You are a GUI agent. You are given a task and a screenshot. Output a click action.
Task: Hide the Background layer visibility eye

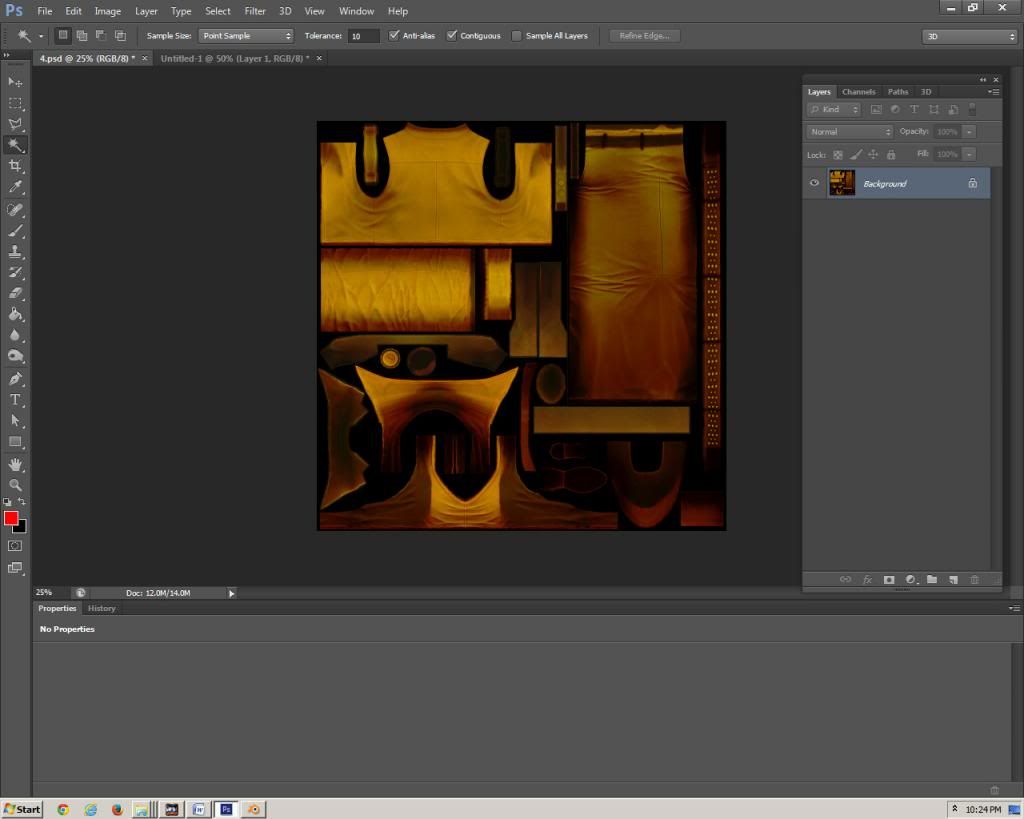point(814,183)
